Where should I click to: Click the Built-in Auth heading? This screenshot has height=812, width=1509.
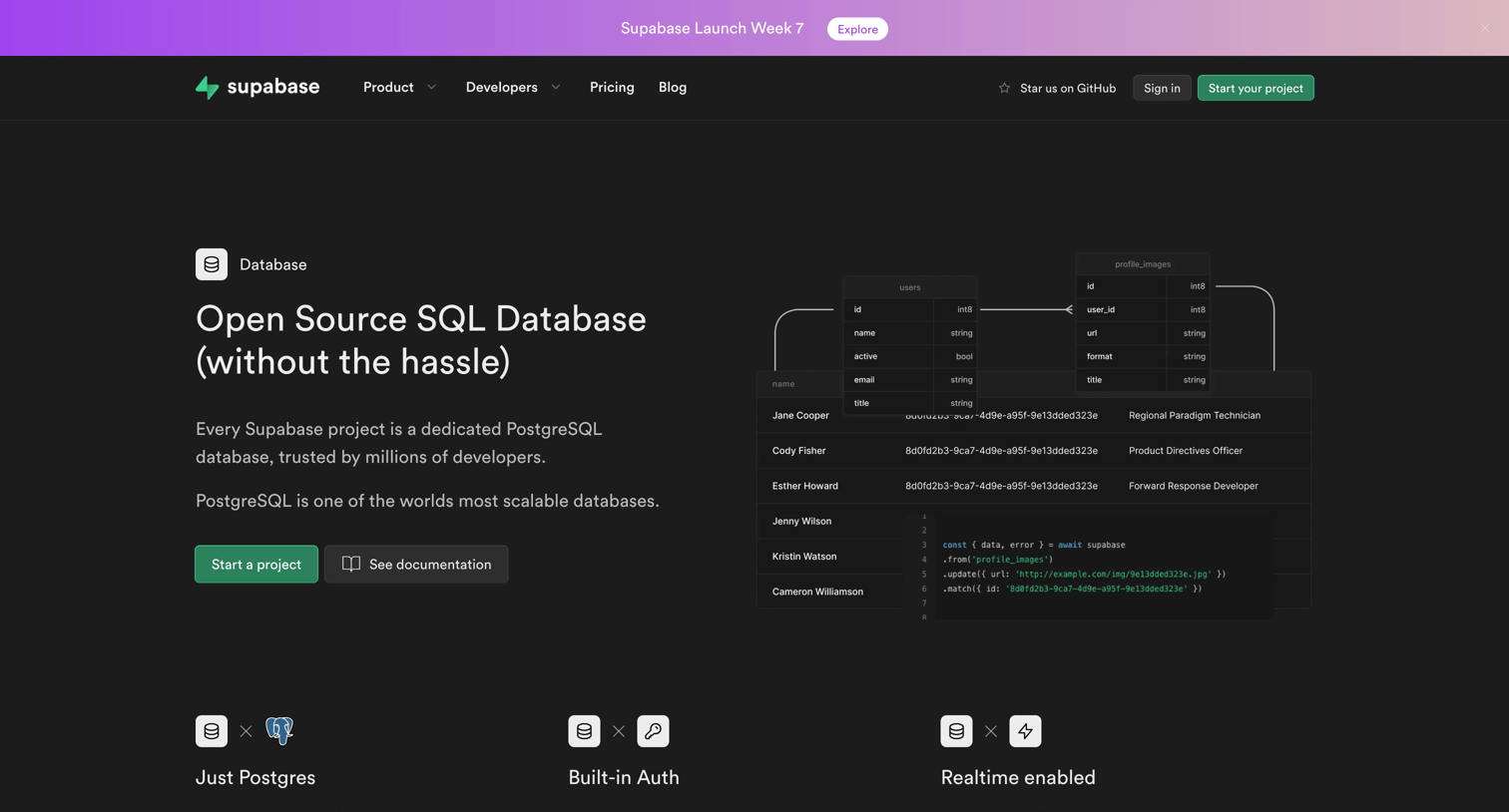(x=624, y=777)
